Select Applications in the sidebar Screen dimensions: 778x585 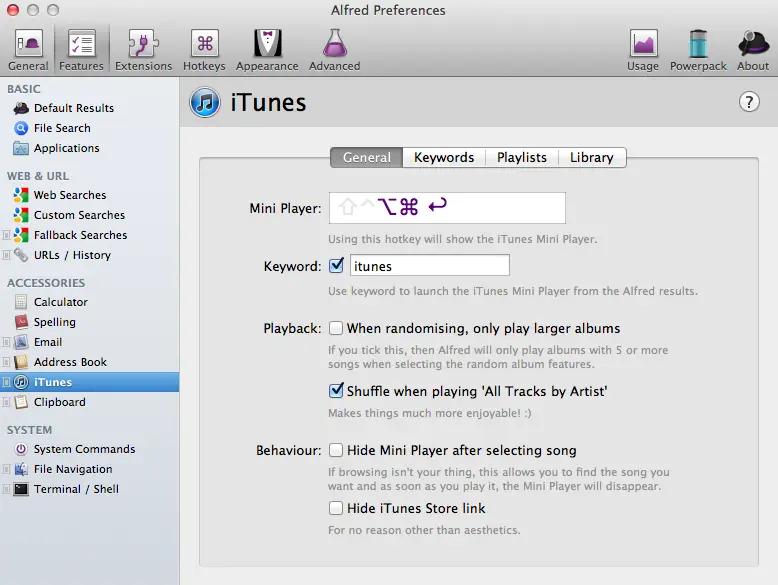[x=89, y=148]
